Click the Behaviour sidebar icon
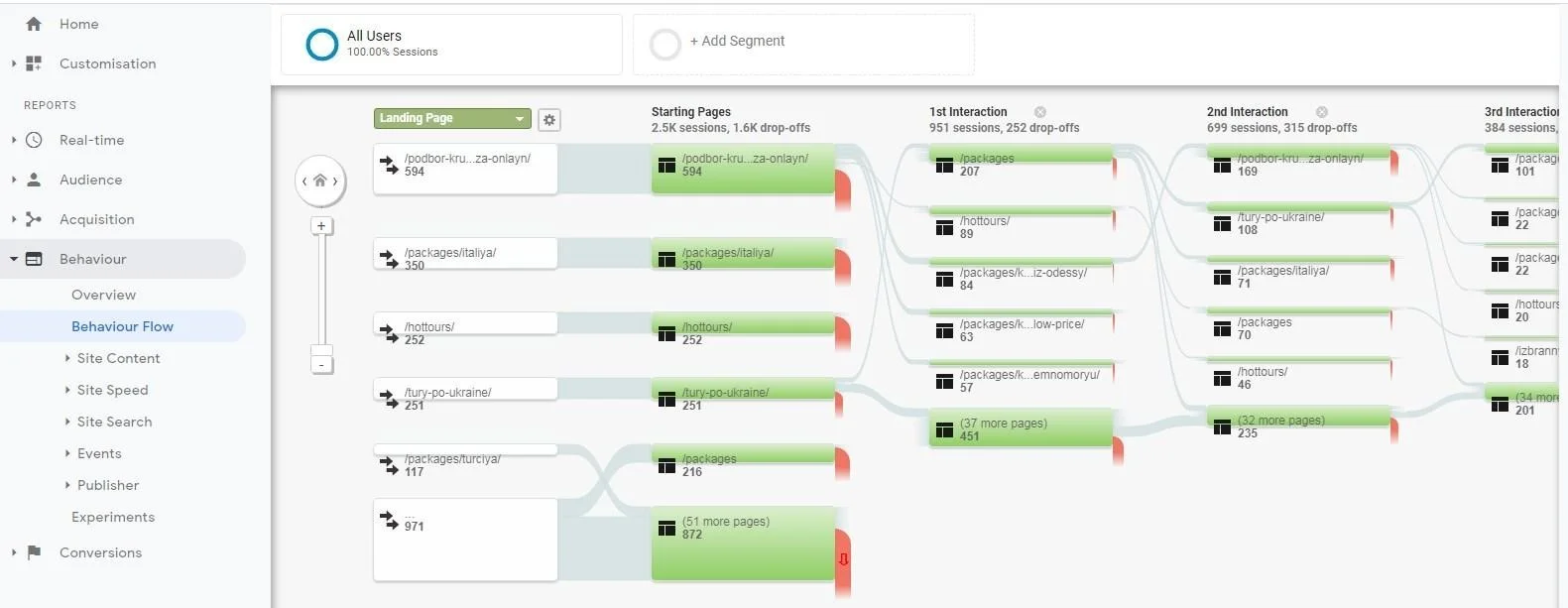Image resolution: width=1568 pixels, height=608 pixels. tap(36, 259)
